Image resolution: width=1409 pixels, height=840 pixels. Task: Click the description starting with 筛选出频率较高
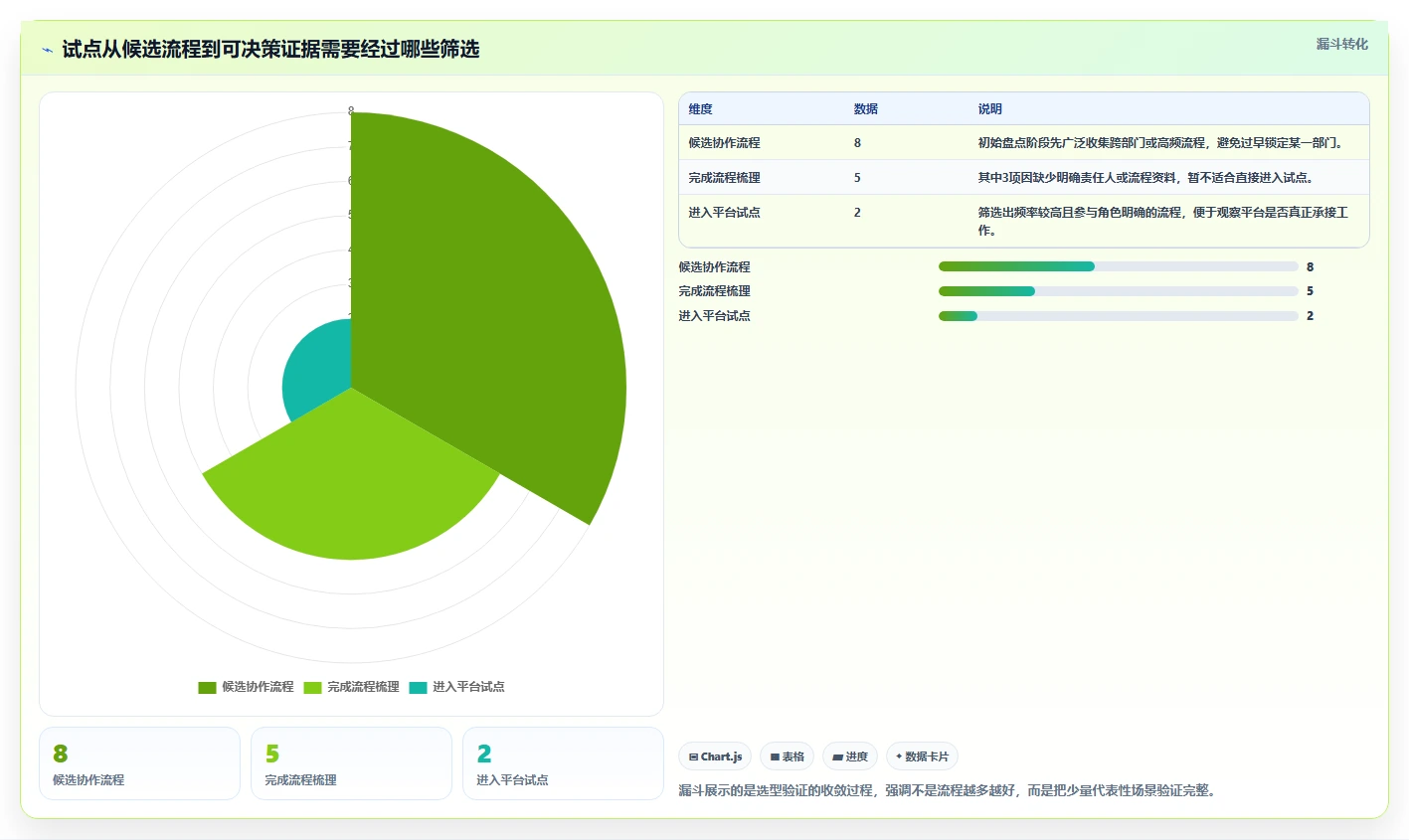click(x=1162, y=221)
